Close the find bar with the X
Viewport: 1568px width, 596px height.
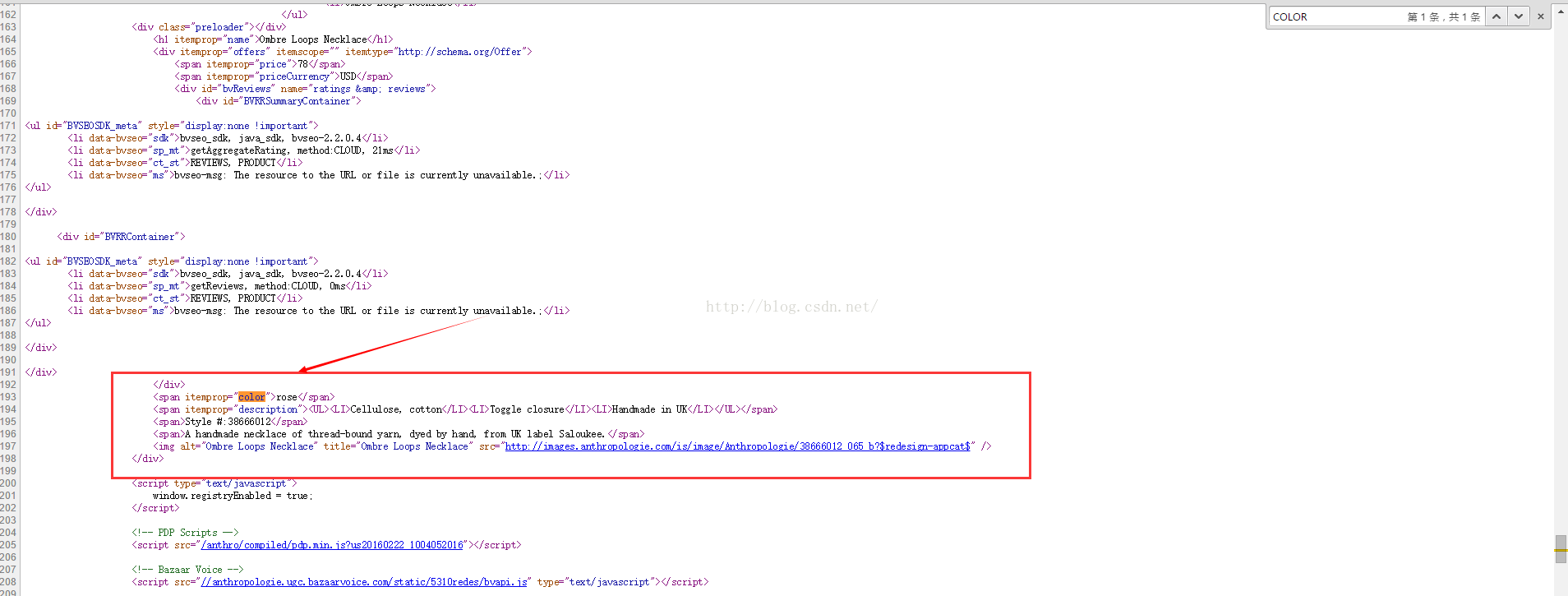click(1540, 16)
